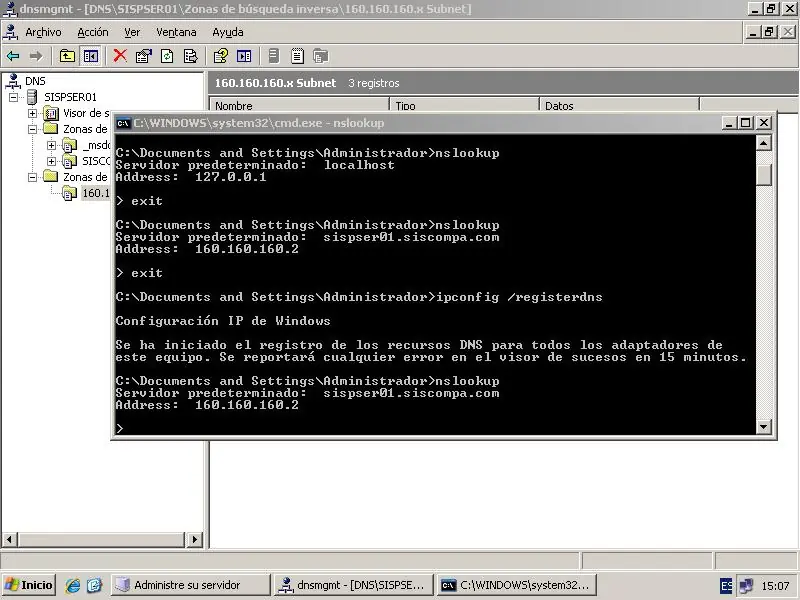This screenshot has width=800, height=600.
Task: Click the Forward arrow in dnsmgmt toolbar
Action: pos(35,56)
